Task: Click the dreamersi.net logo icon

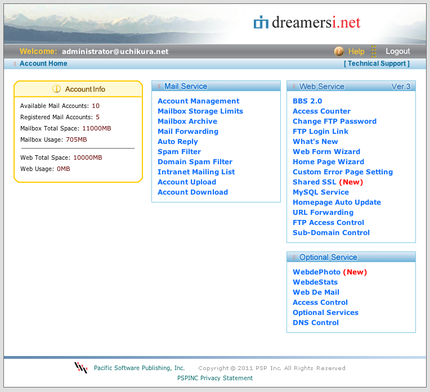Action: pyautogui.click(x=261, y=22)
